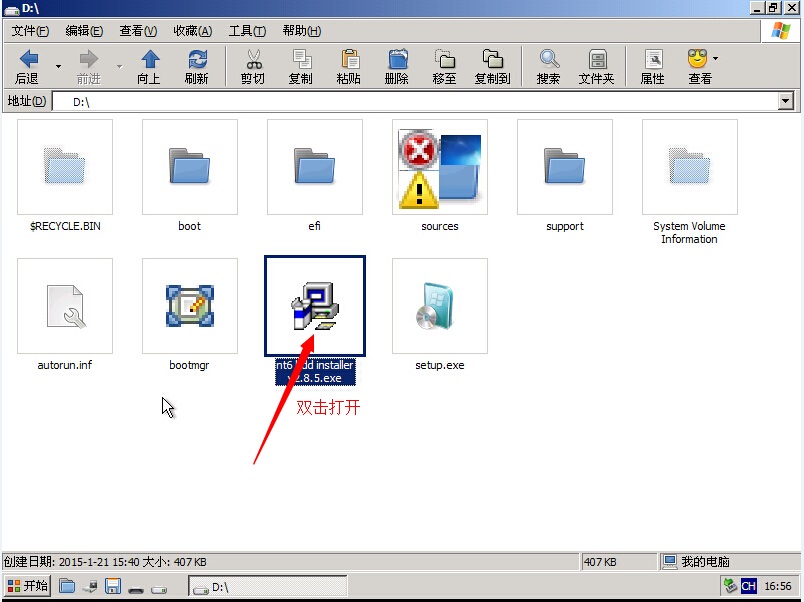
Task: Open the 查看 (Views) dropdown arrow
Action: (x=713, y=60)
